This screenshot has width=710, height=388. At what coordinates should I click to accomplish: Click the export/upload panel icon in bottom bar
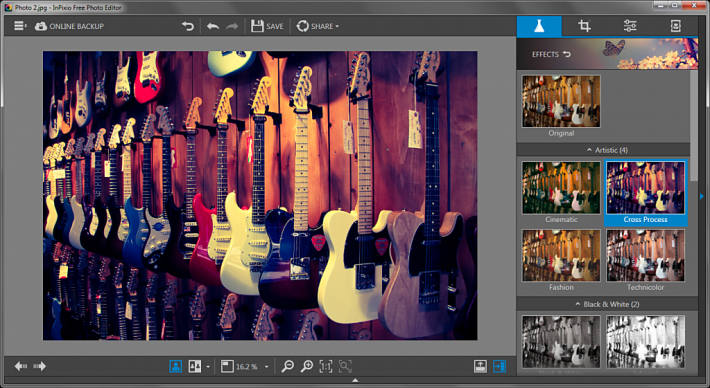pyautogui.click(x=480, y=366)
